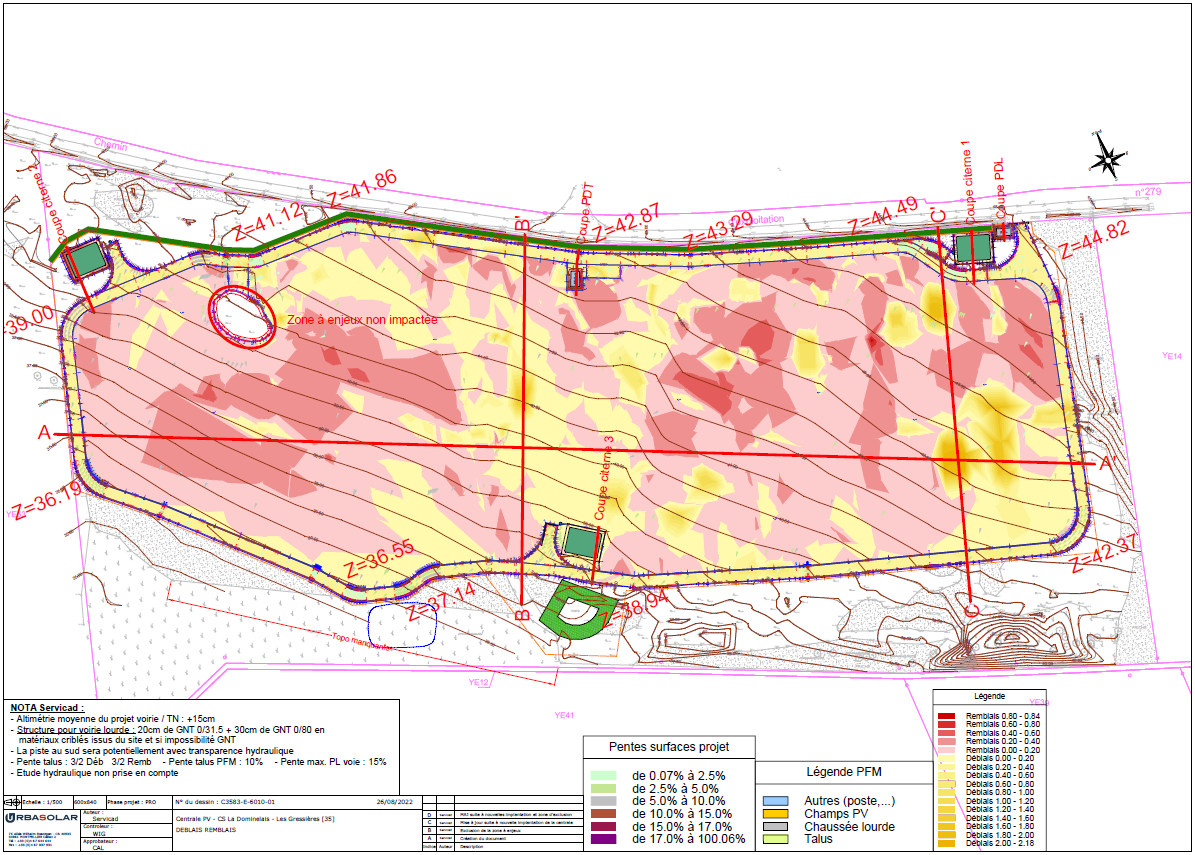Select the green cistern 3 rectangle
The image size is (1195, 855).
[585, 542]
